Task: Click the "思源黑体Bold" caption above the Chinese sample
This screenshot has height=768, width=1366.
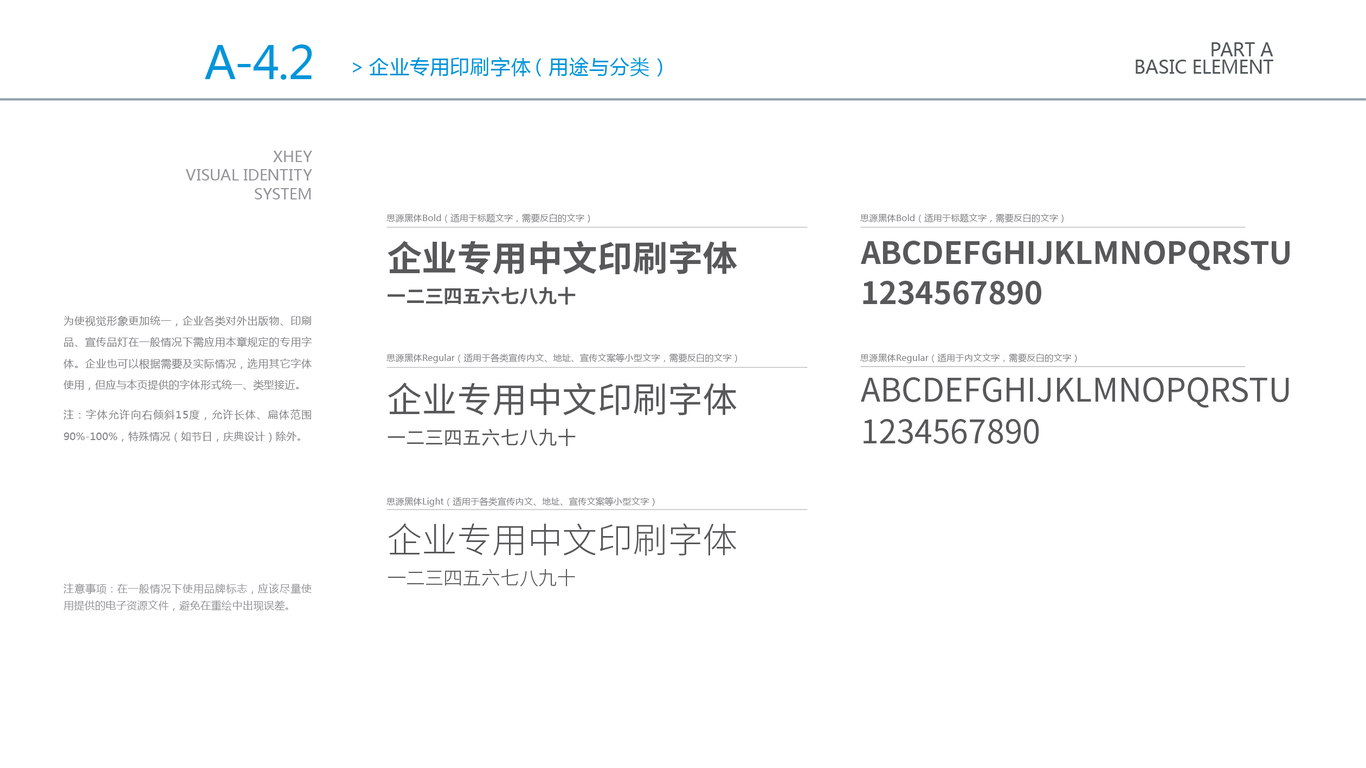Action: pyautogui.click(x=489, y=218)
